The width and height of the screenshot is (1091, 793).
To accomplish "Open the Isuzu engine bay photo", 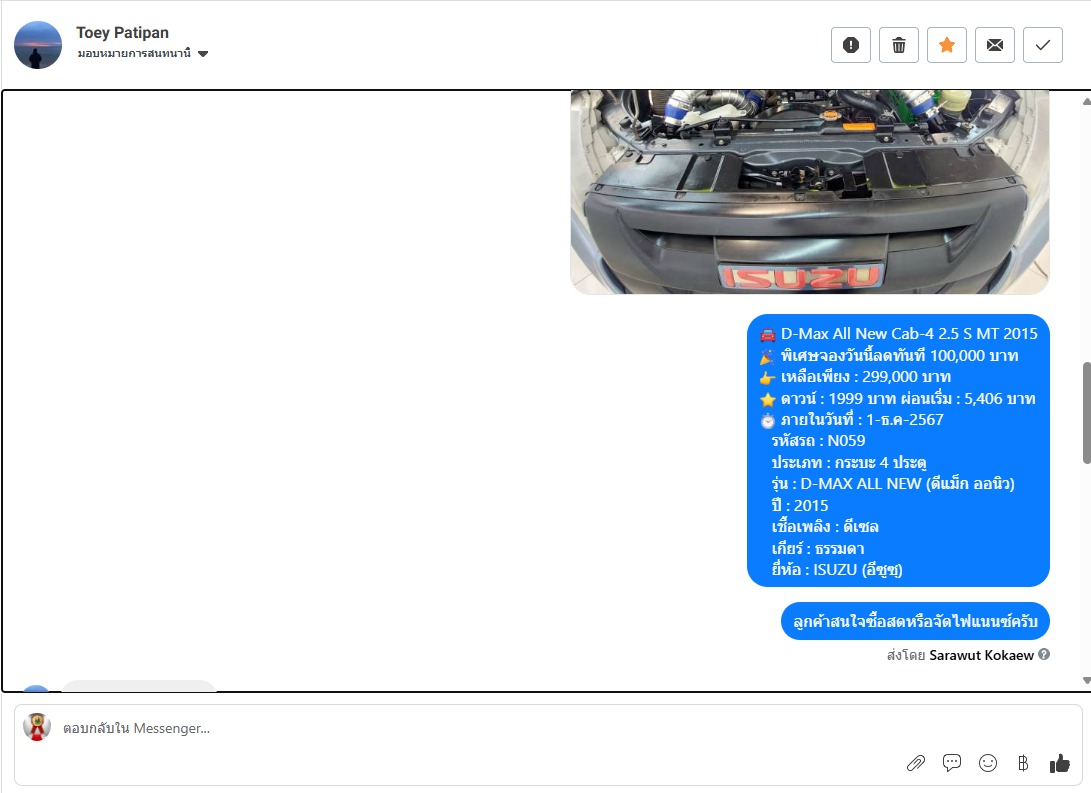I will pos(809,192).
